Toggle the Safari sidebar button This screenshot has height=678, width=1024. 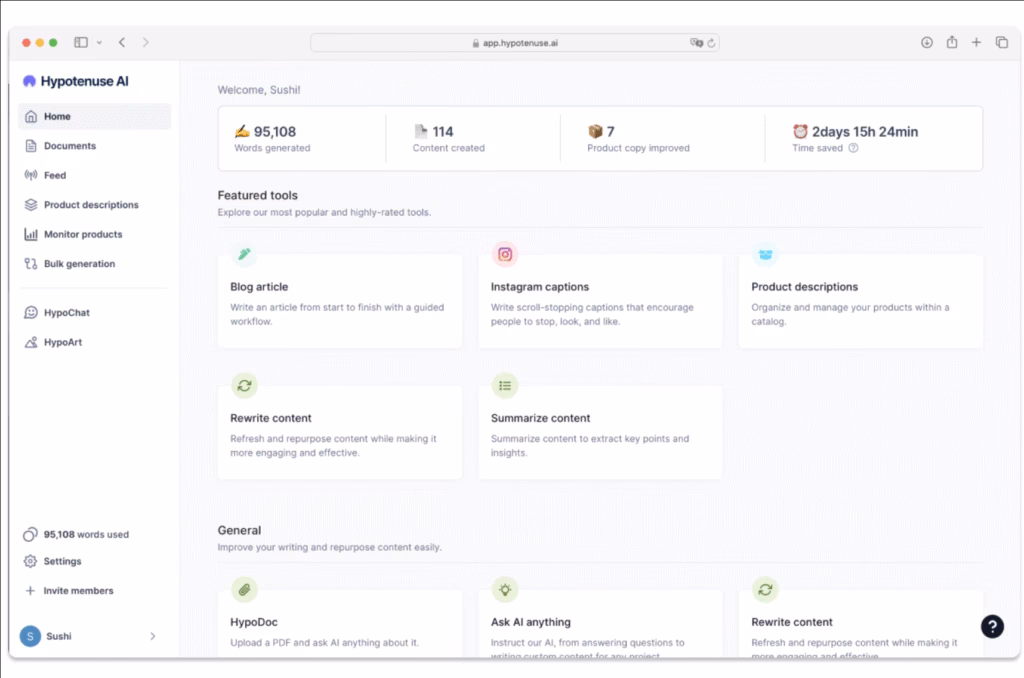(x=81, y=42)
